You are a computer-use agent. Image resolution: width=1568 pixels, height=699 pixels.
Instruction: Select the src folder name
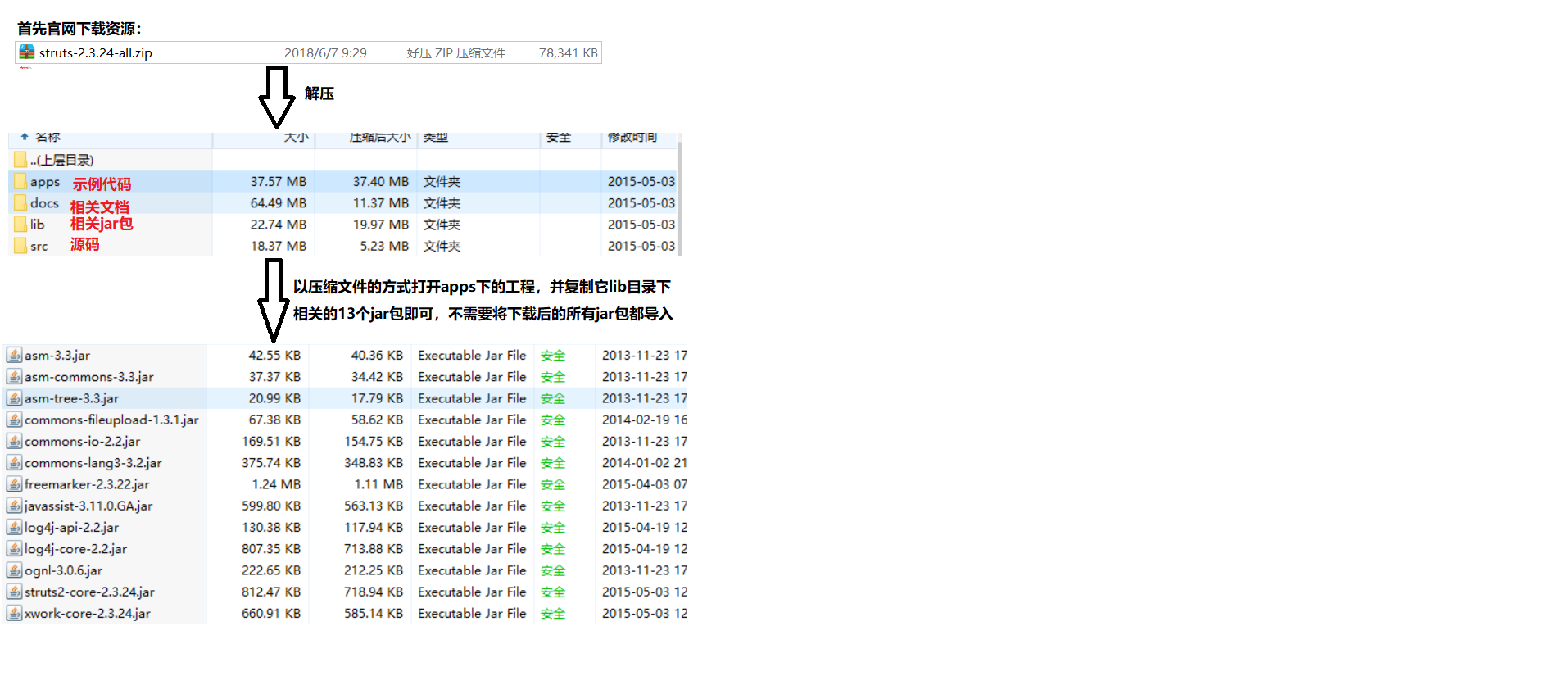(39, 246)
